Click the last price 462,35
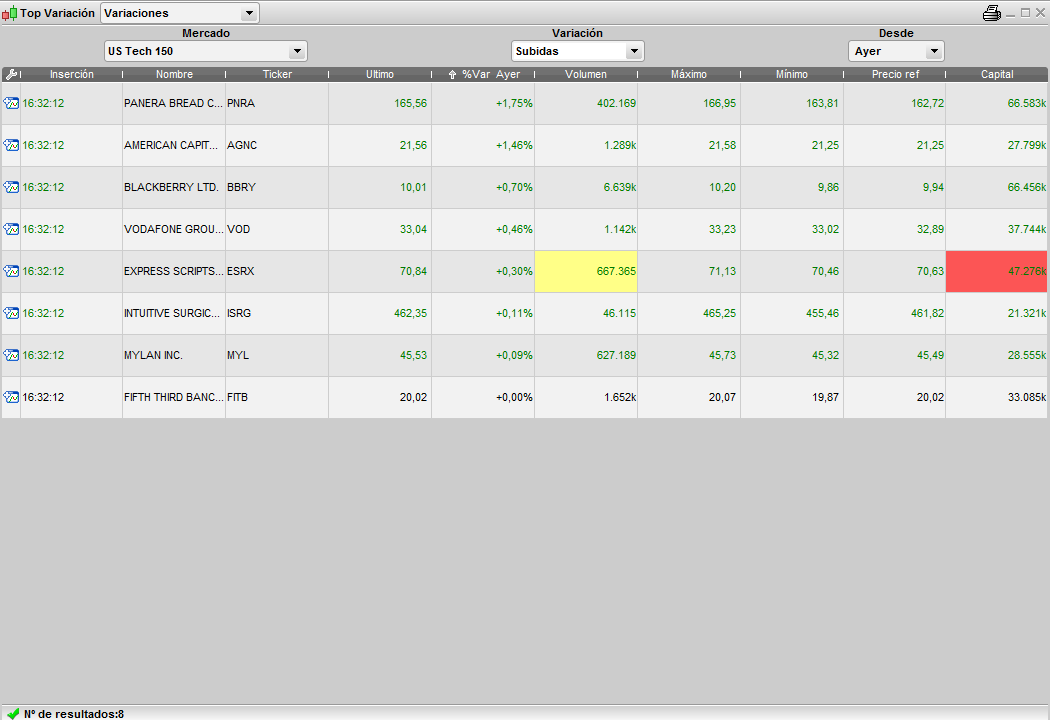The width and height of the screenshot is (1050, 720). pos(410,313)
